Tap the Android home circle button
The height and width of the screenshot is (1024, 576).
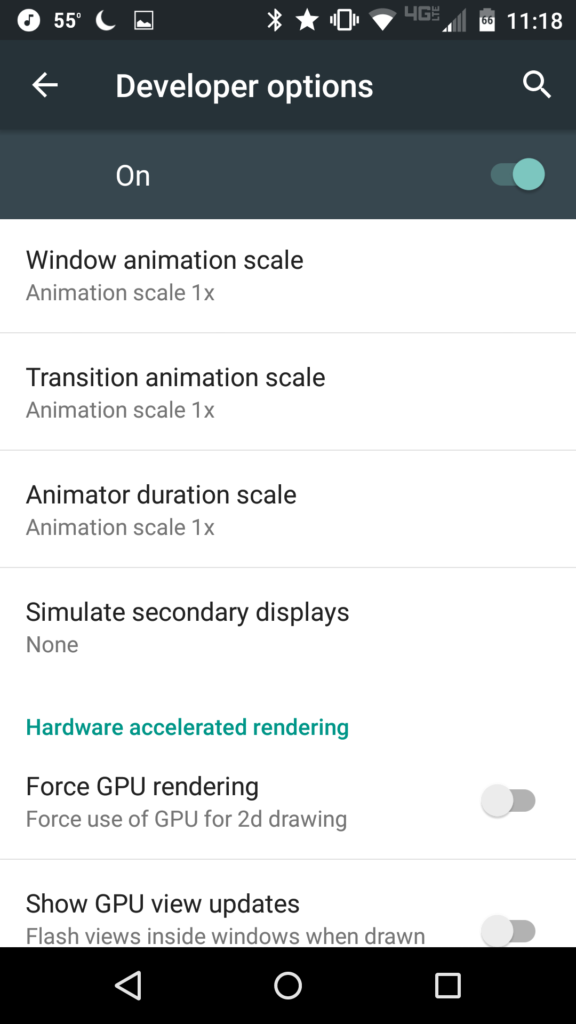(288, 985)
